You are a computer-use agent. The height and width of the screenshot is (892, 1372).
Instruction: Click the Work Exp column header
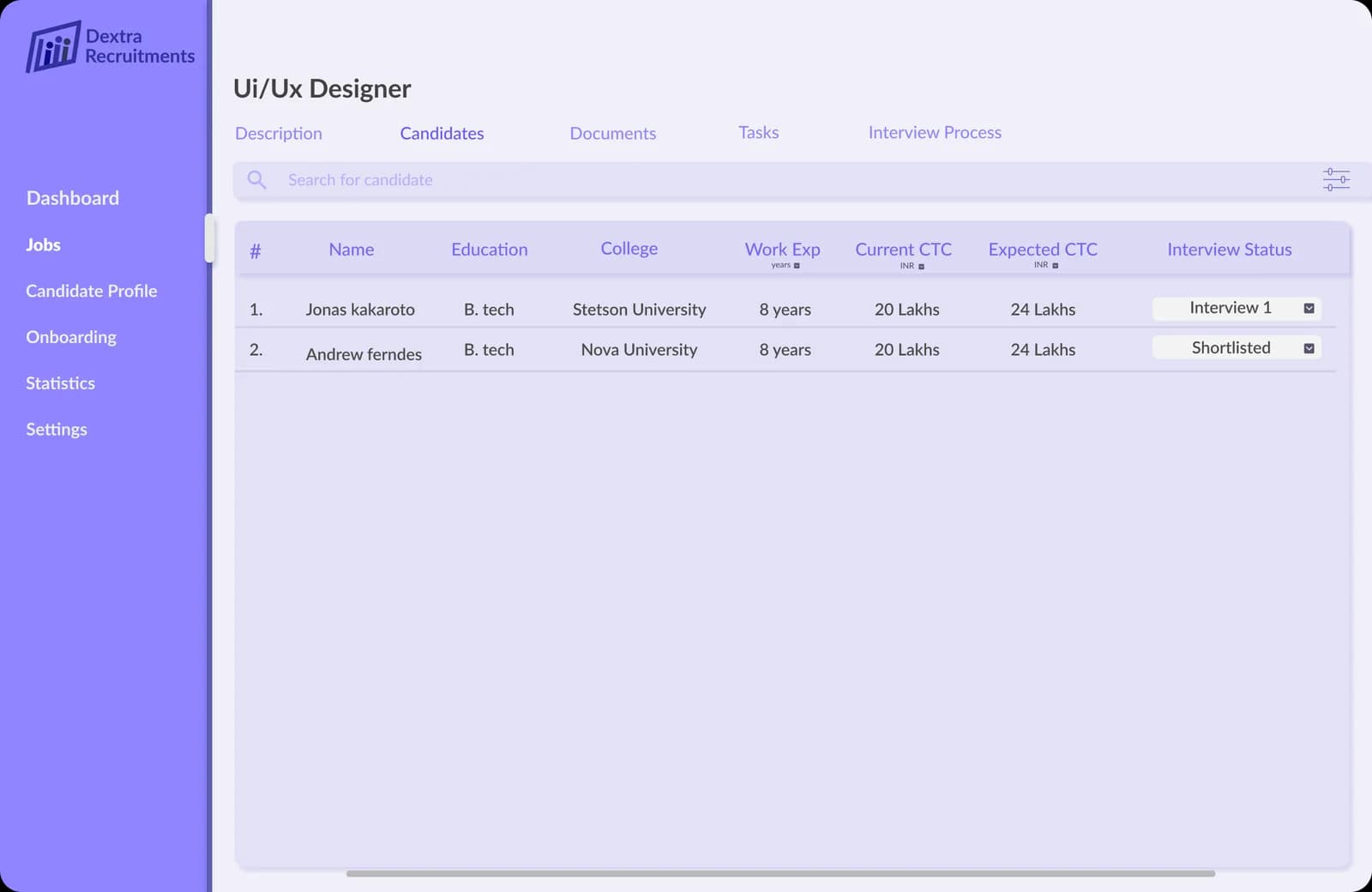(783, 250)
